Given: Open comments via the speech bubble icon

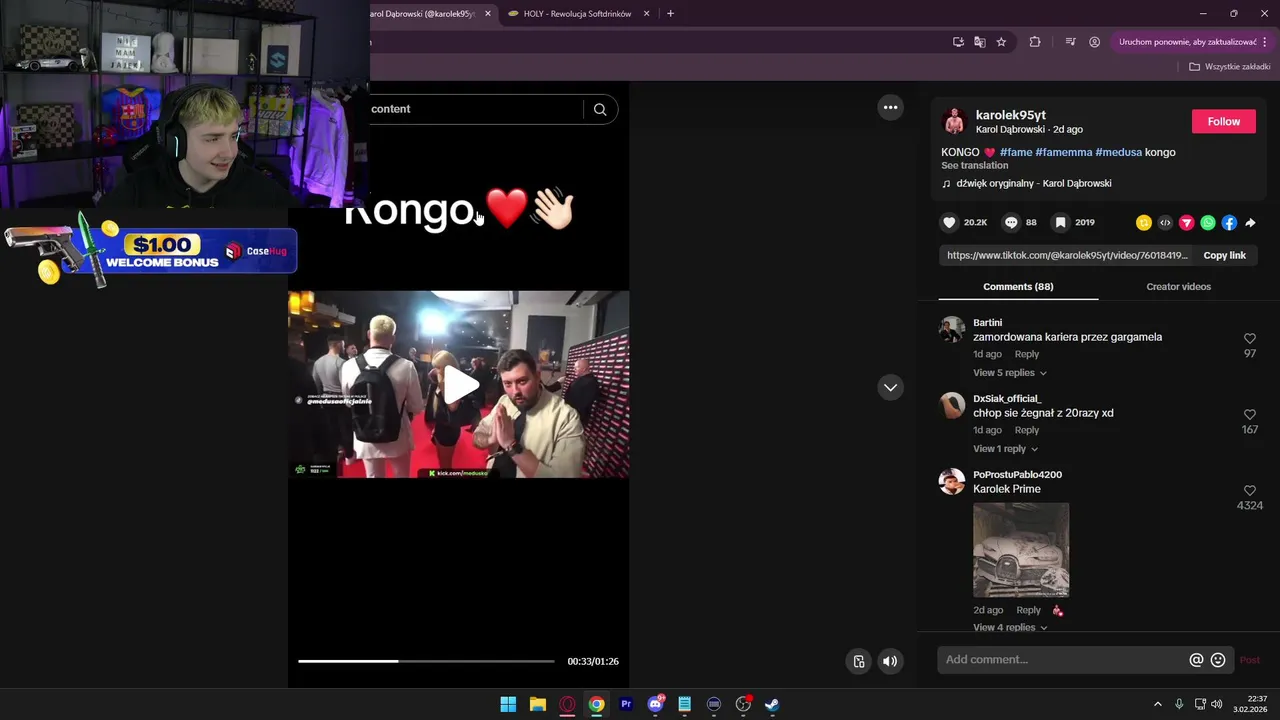Looking at the screenshot, I should point(1011,222).
